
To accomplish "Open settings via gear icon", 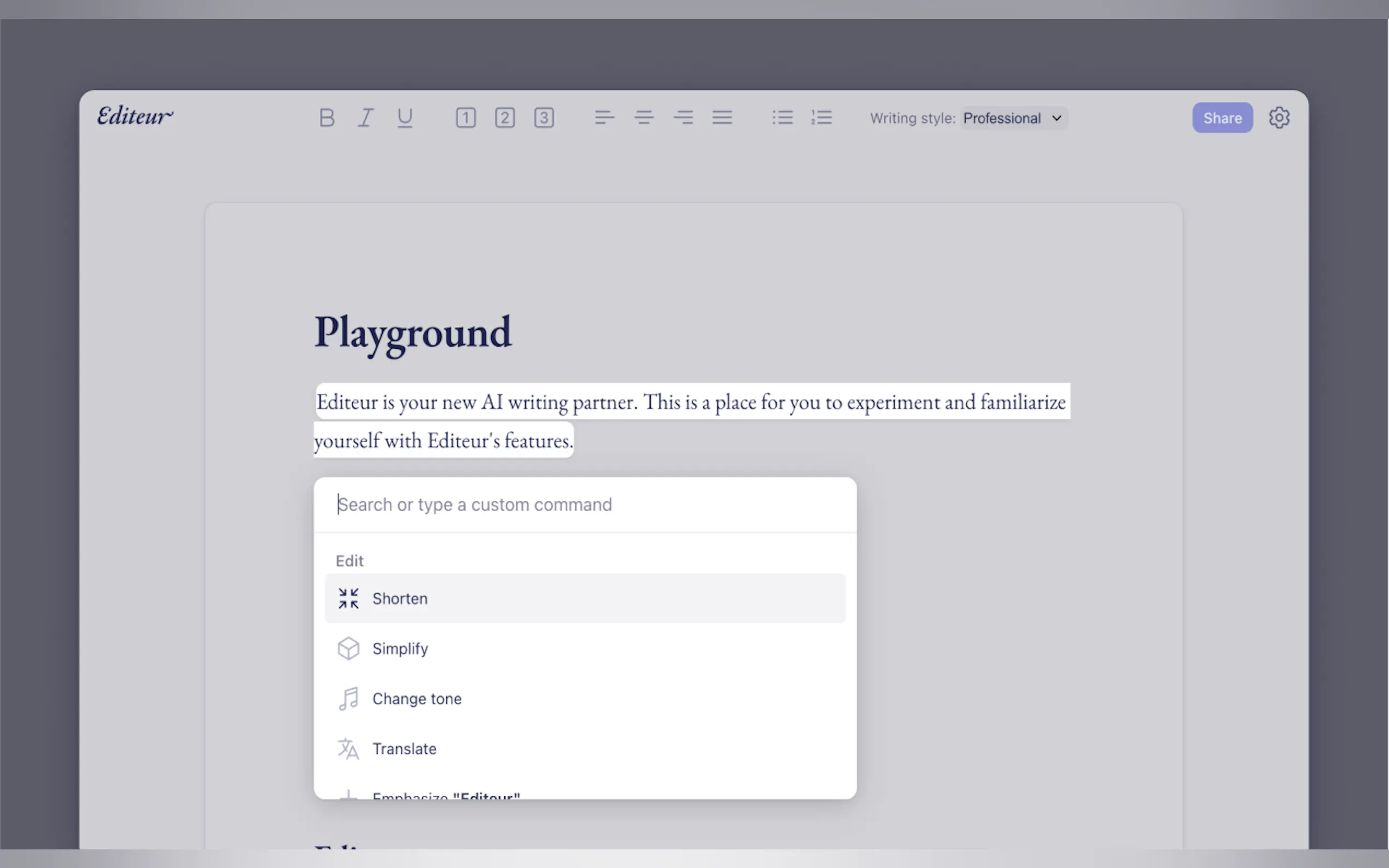I will (1279, 118).
